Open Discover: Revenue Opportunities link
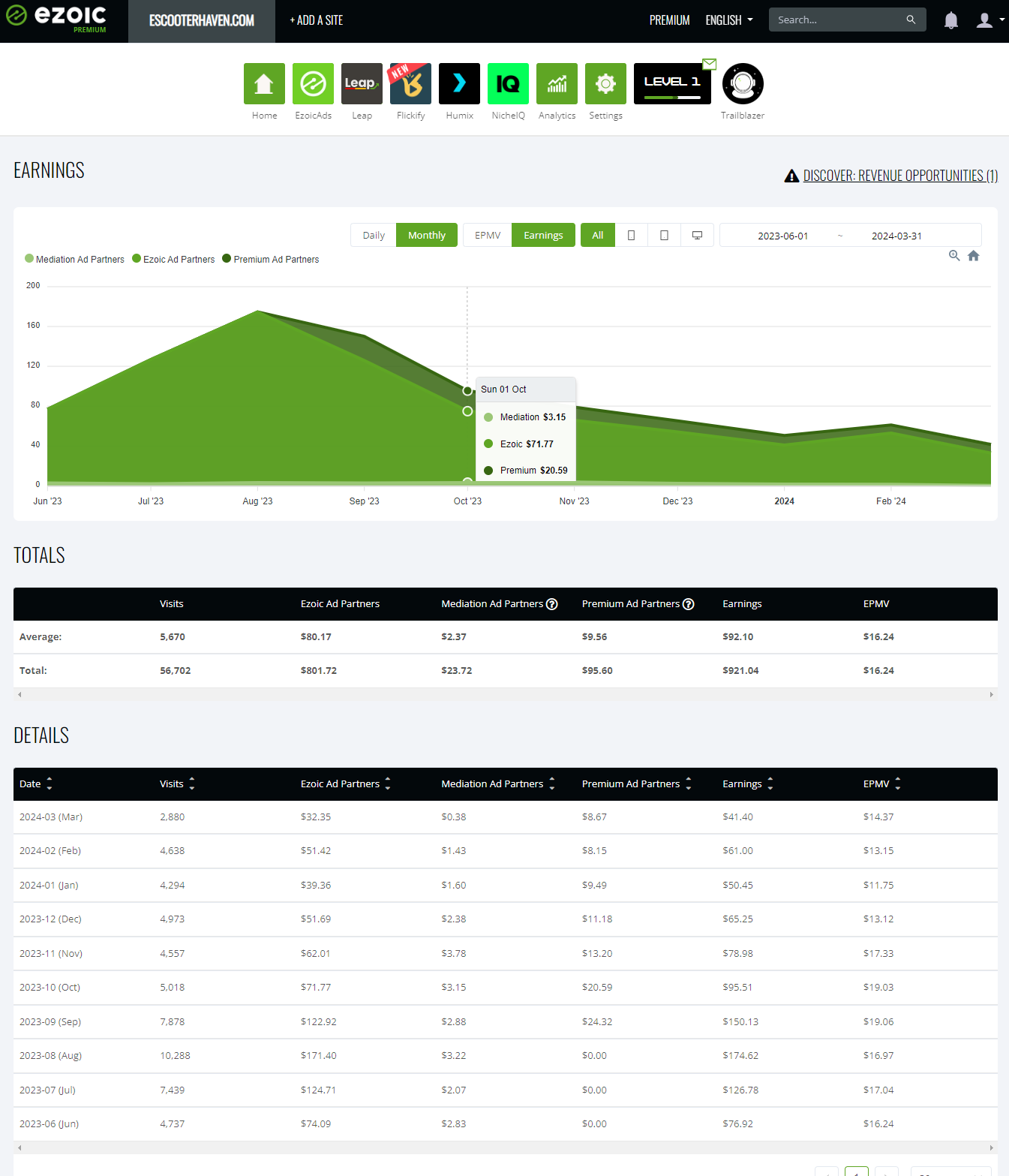This screenshot has width=1009, height=1176. (900, 176)
